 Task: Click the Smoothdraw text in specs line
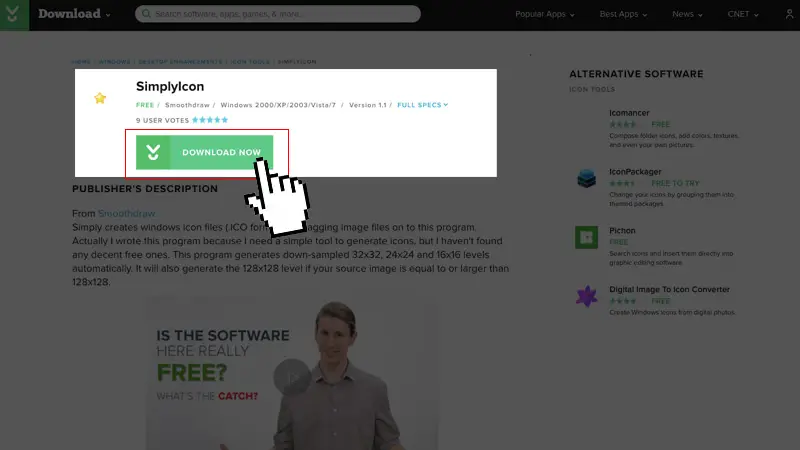(x=187, y=105)
